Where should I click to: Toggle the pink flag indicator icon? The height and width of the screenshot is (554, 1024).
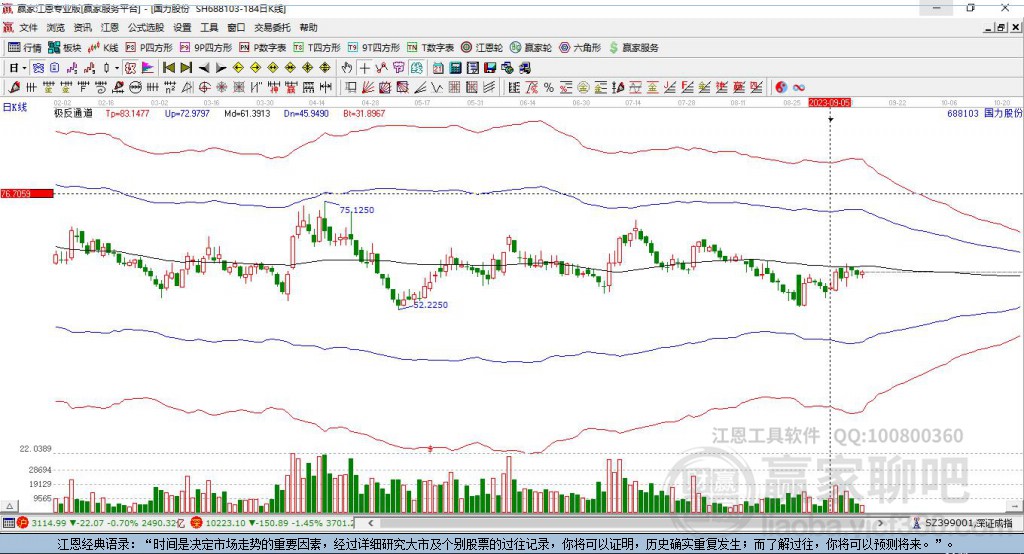148,68
